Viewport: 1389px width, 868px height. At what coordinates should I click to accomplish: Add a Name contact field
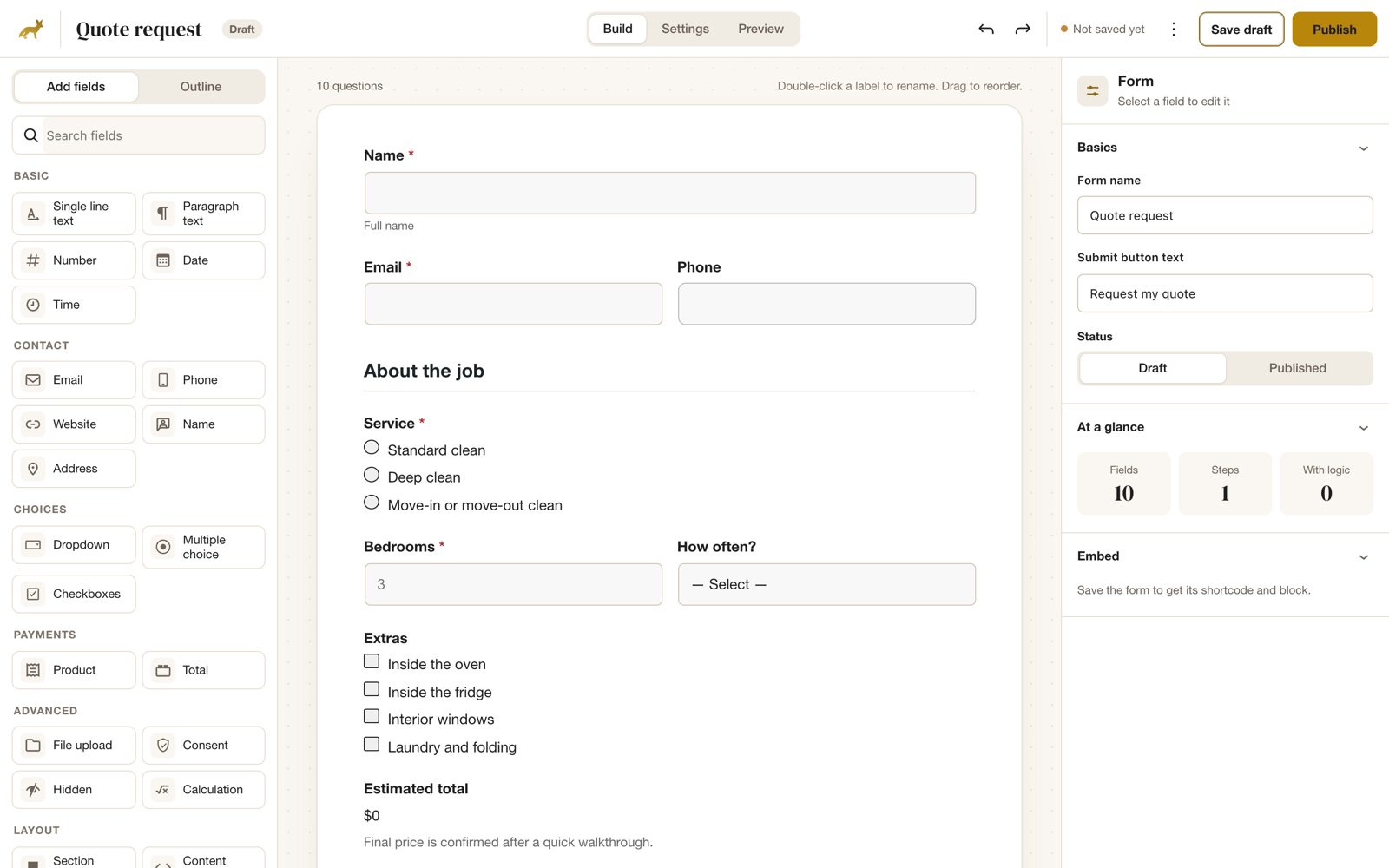tap(203, 424)
